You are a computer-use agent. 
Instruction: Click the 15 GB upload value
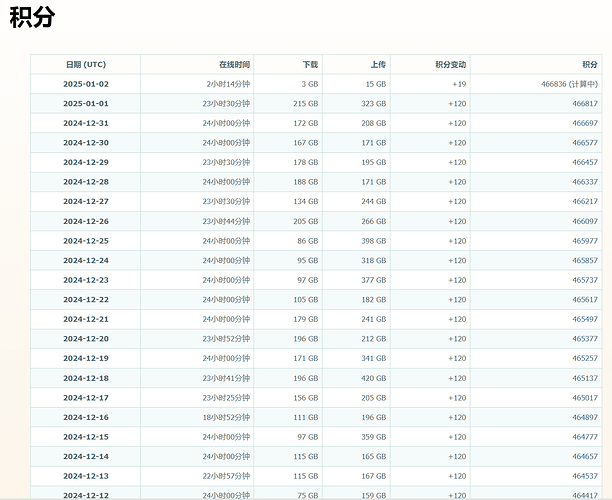point(376,84)
